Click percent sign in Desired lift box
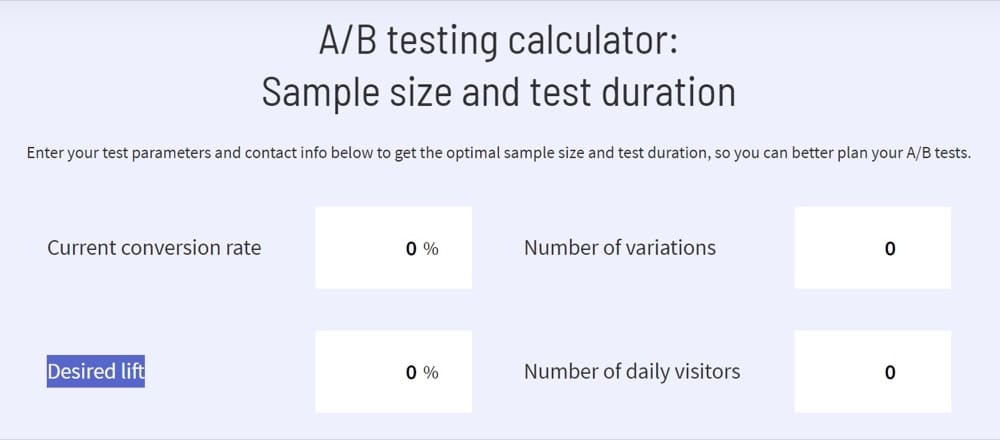The width and height of the screenshot is (1000, 440). [x=431, y=372]
